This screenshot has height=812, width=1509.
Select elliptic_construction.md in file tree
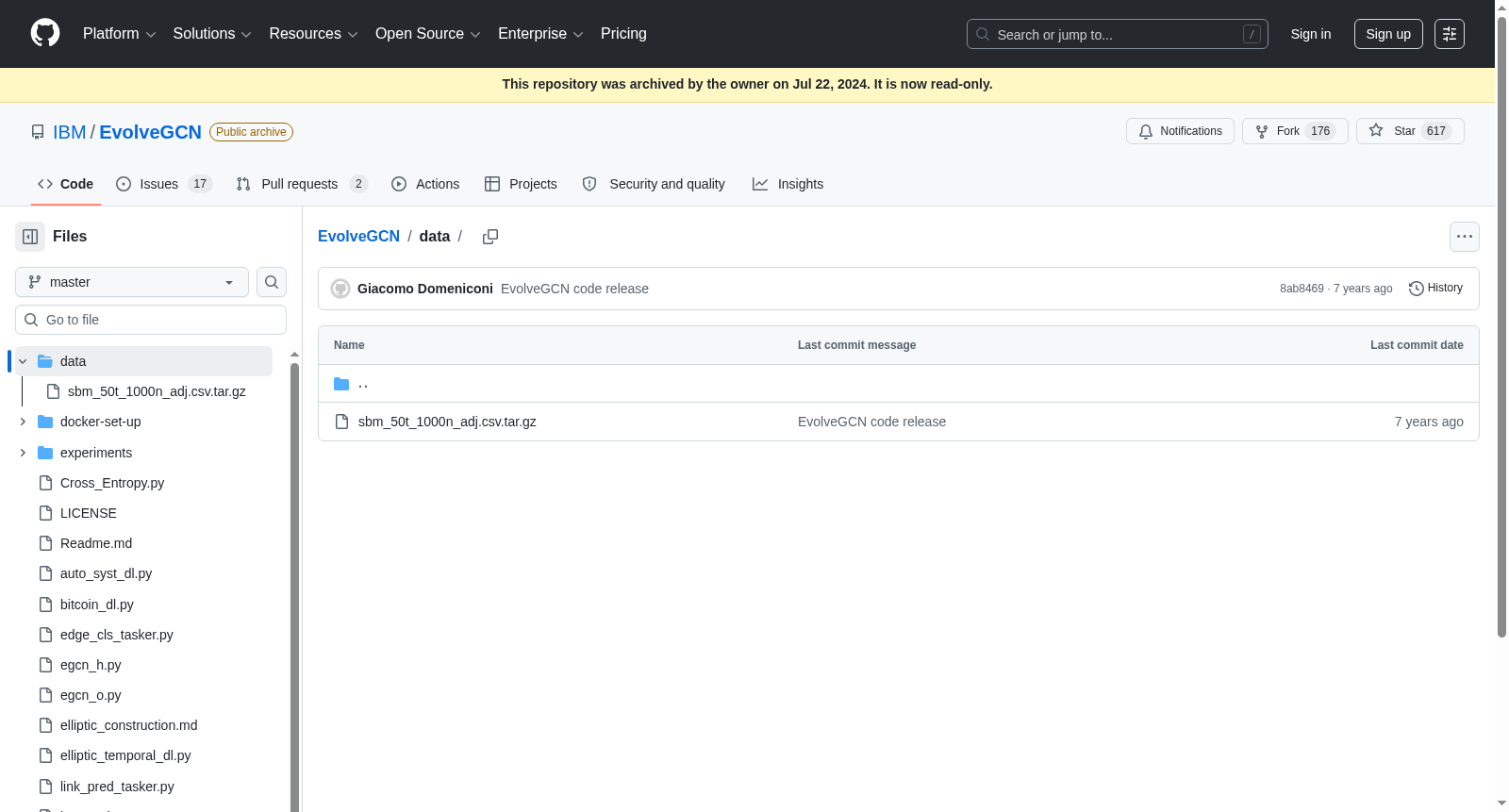coord(129,725)
